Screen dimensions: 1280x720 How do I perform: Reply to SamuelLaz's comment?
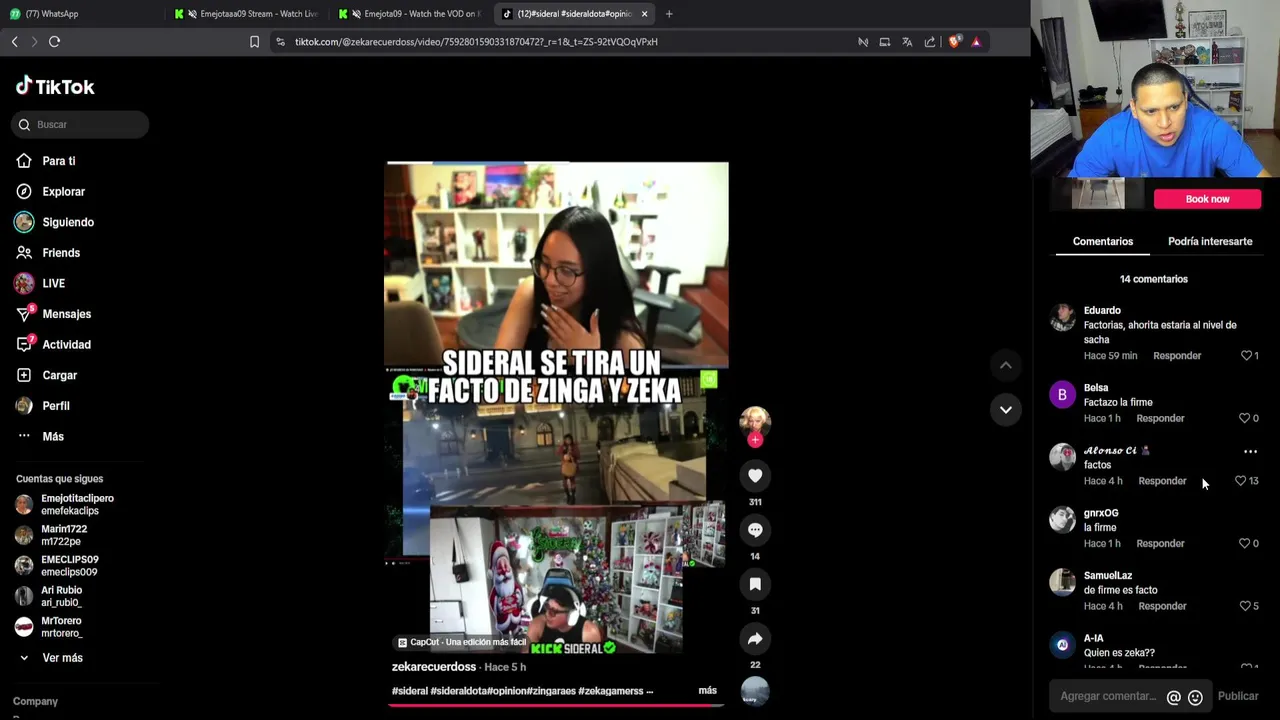point(1162,606)
